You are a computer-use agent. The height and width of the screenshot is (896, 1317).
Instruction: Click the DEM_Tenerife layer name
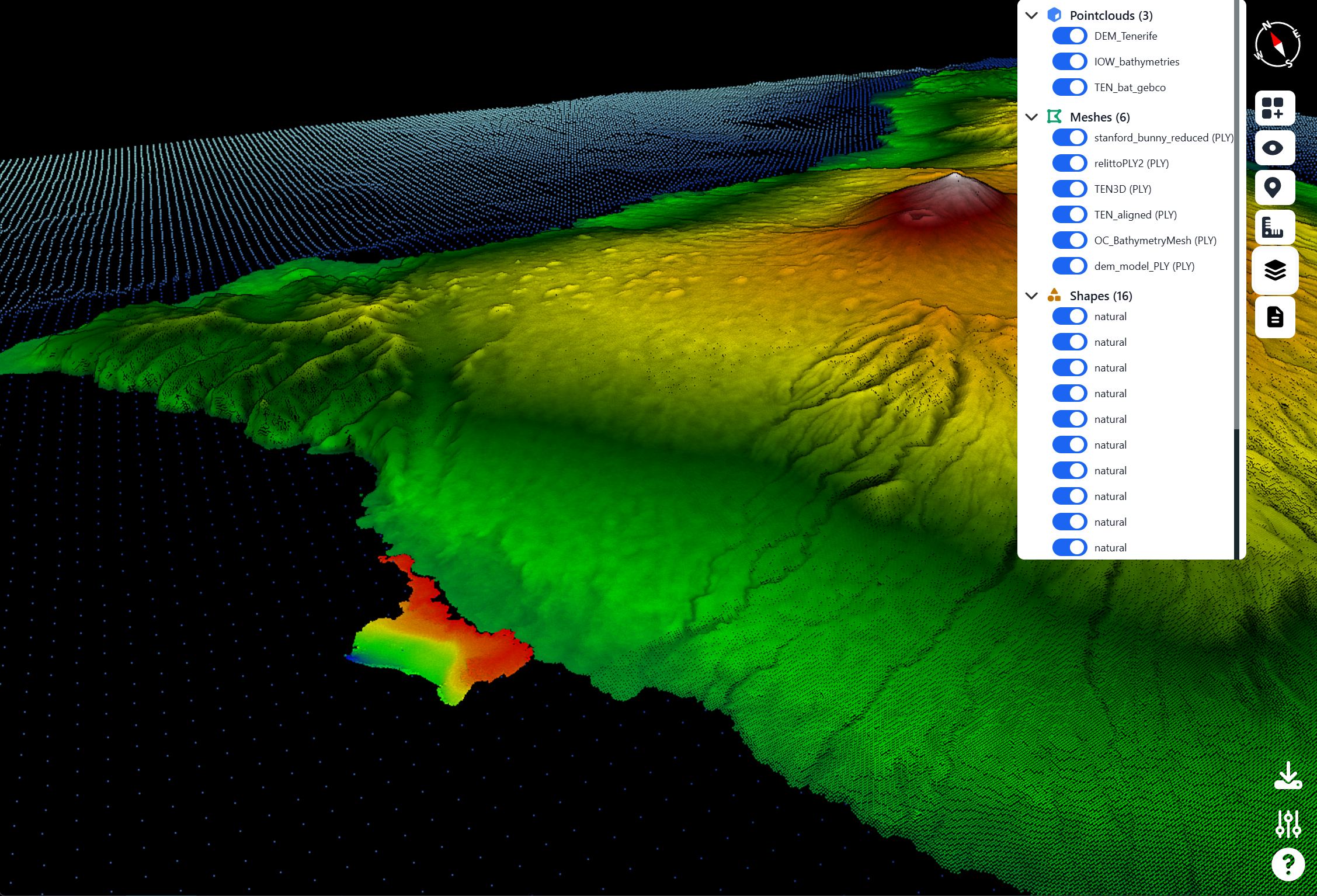coord(1125,36)
